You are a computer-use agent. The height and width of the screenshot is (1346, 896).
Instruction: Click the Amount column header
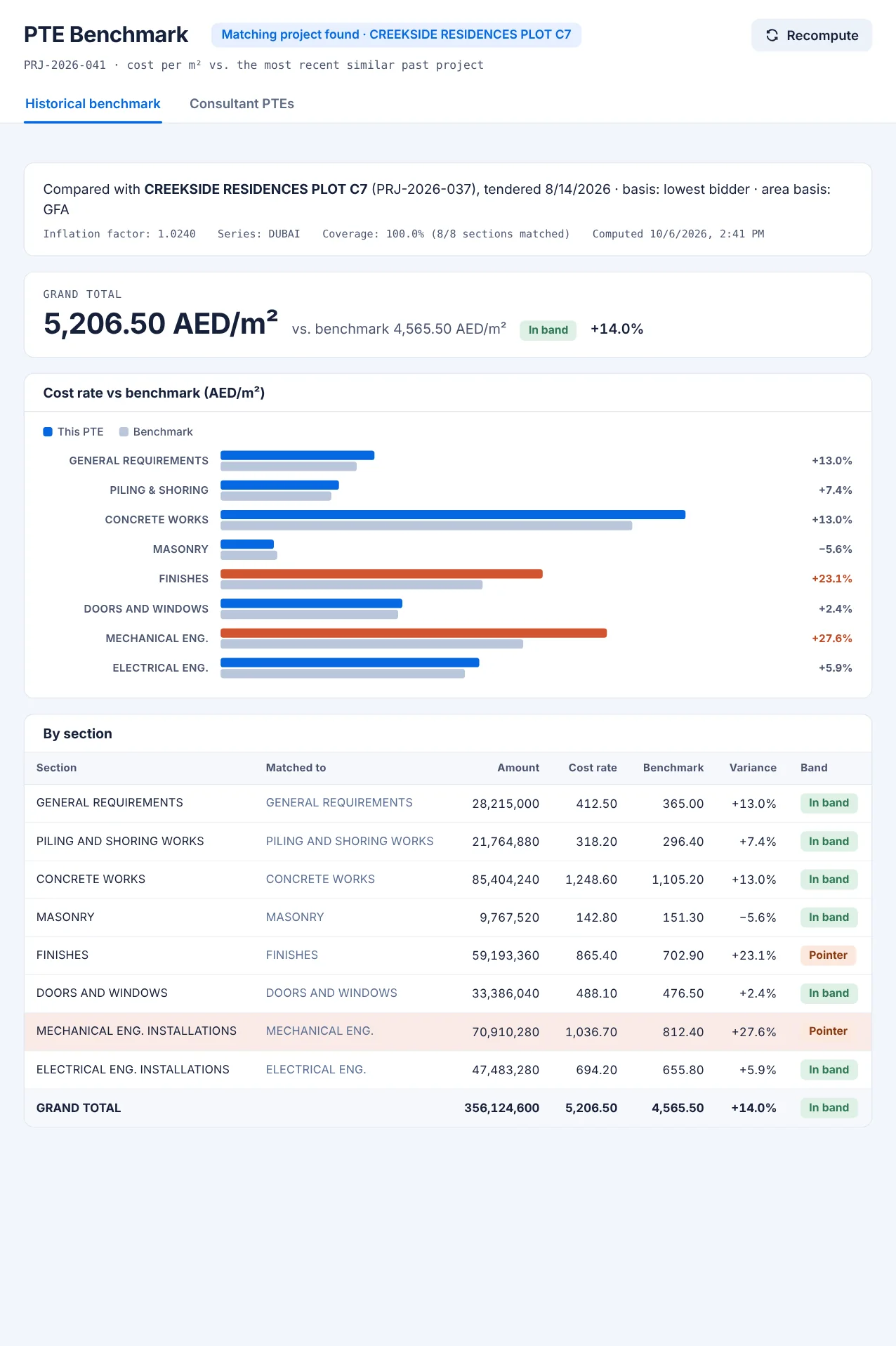(518, 768)
